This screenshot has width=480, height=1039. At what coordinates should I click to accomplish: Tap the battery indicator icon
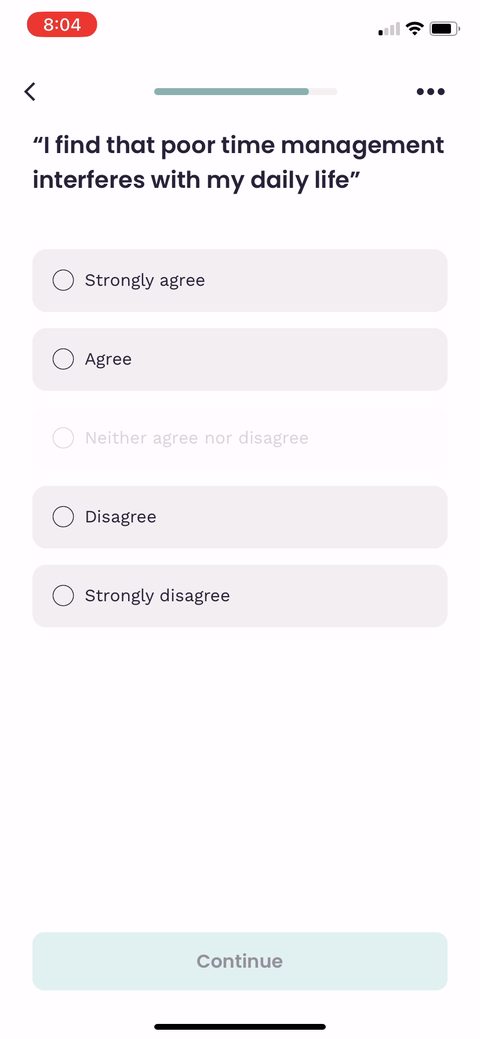click(x=444, y=28)
